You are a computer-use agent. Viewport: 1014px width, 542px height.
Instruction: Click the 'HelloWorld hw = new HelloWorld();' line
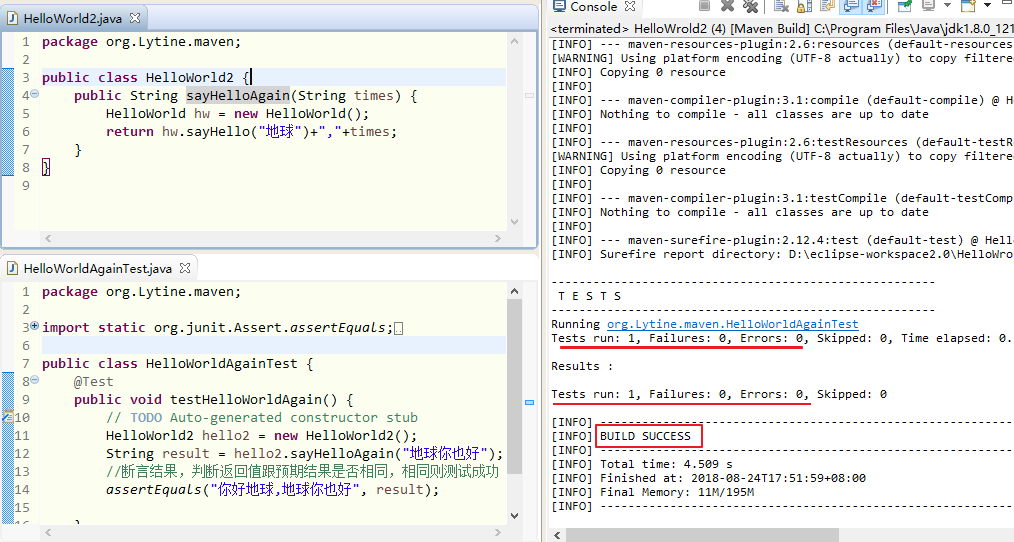pyautogui.click(x=237, y=114)
